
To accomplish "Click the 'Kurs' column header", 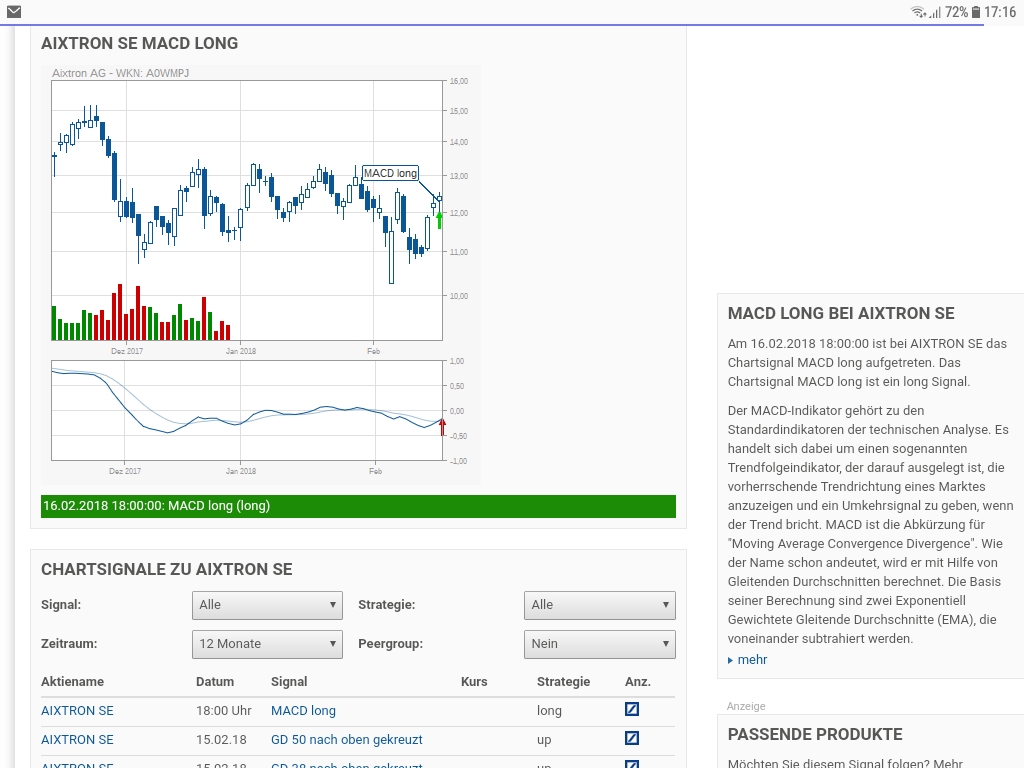I will (474, 681).
